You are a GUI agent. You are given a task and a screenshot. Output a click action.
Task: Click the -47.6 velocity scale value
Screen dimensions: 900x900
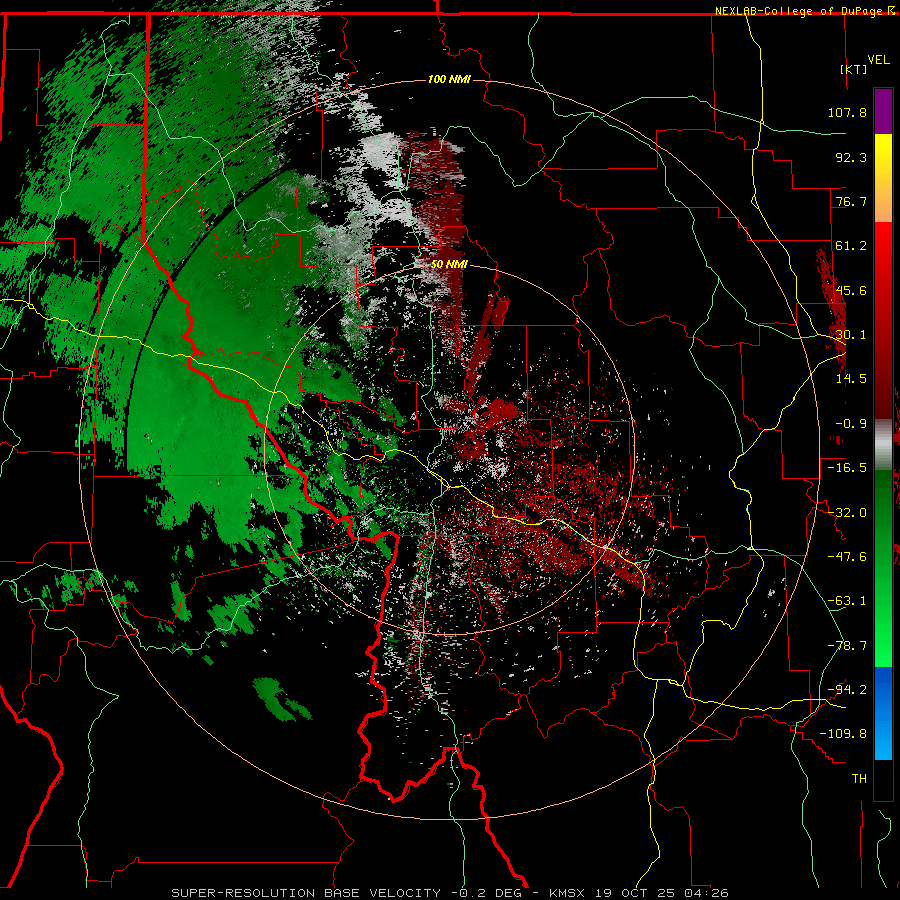click(847, 557)
